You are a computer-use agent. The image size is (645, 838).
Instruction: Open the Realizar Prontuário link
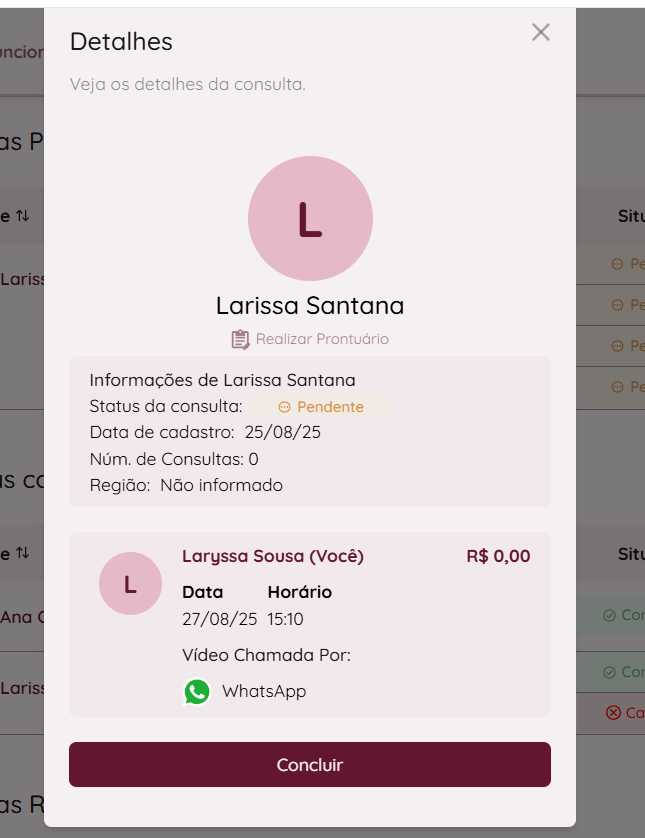322,339
